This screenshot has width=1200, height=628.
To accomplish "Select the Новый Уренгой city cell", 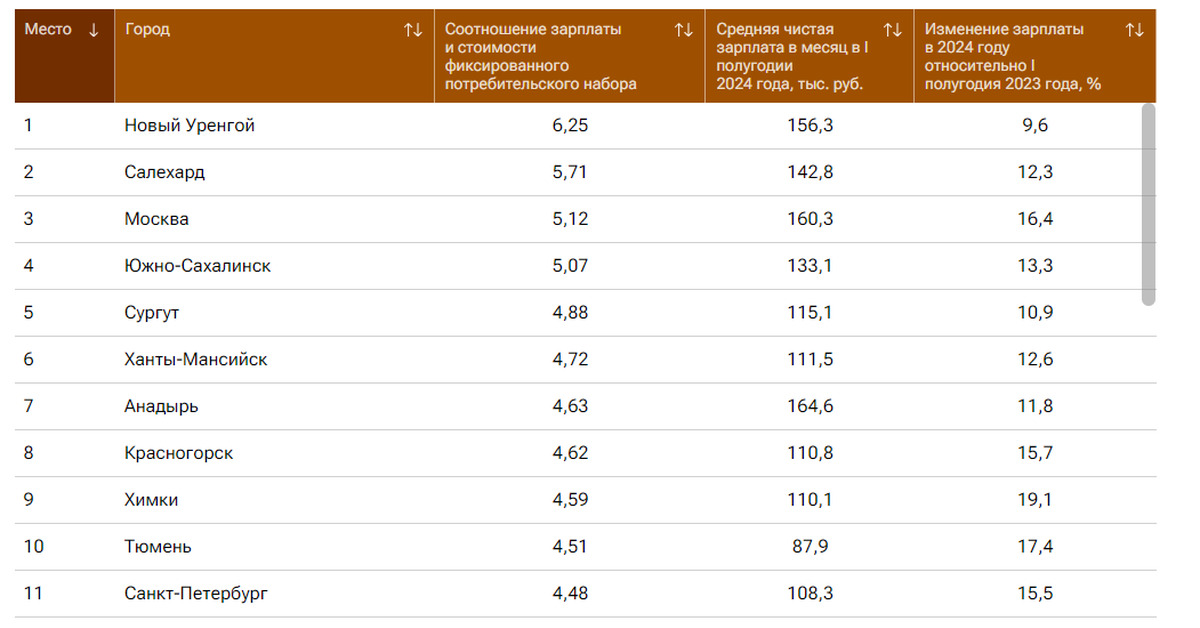I will click(x=190, y=126).
